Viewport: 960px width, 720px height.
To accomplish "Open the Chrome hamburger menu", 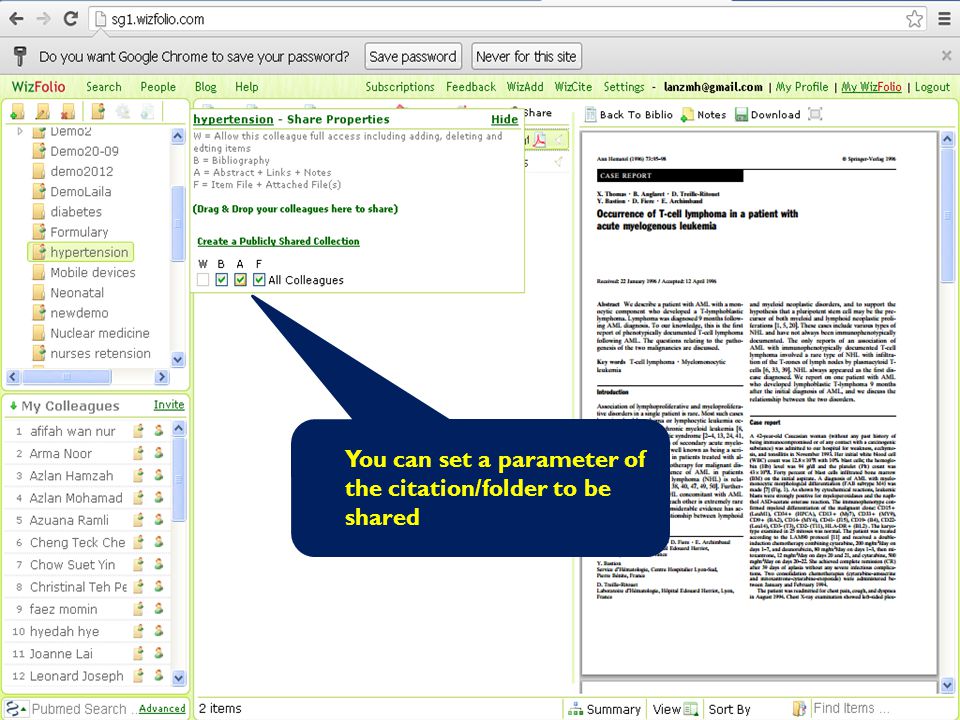I will click(x=945, y=19).
